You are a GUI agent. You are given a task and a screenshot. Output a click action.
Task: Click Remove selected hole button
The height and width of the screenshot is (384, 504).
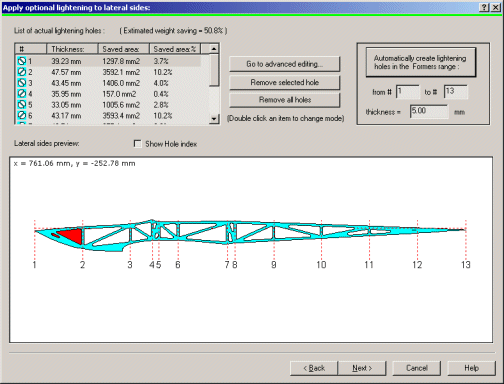click(x=285, y=82)
